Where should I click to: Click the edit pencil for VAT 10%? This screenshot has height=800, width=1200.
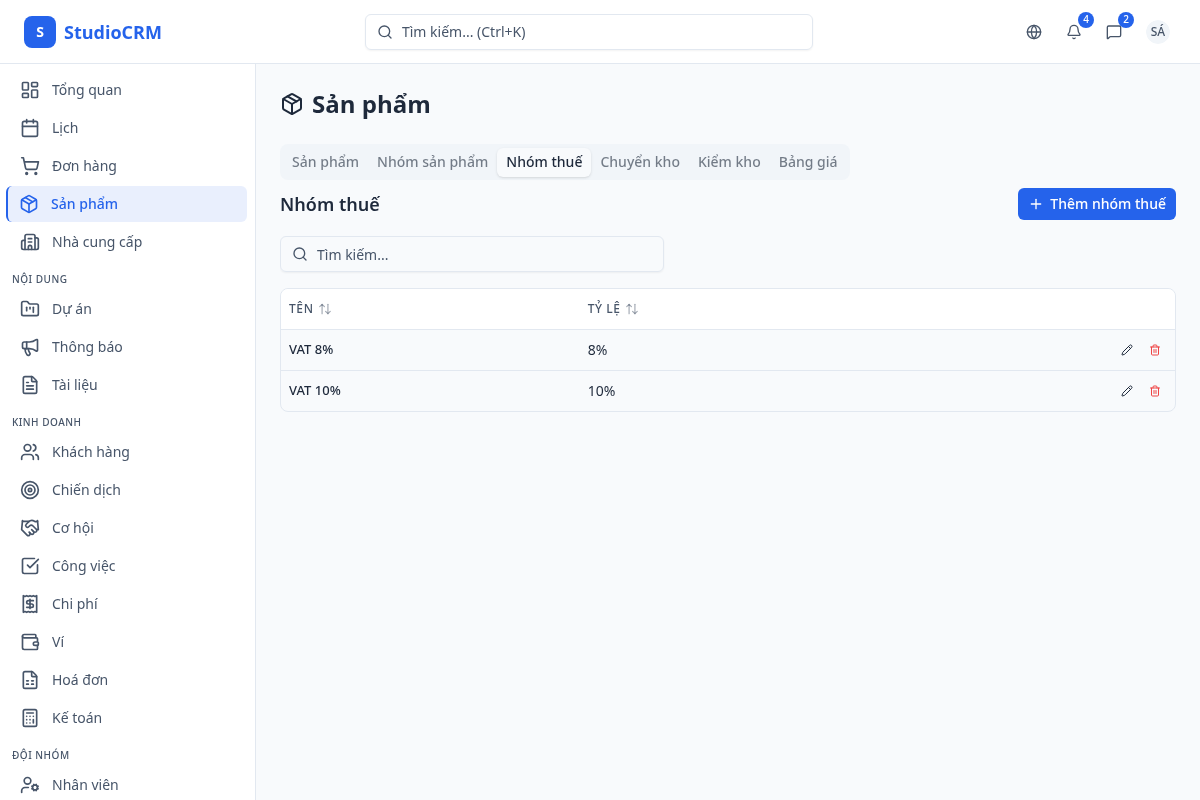pos(1127,391)
